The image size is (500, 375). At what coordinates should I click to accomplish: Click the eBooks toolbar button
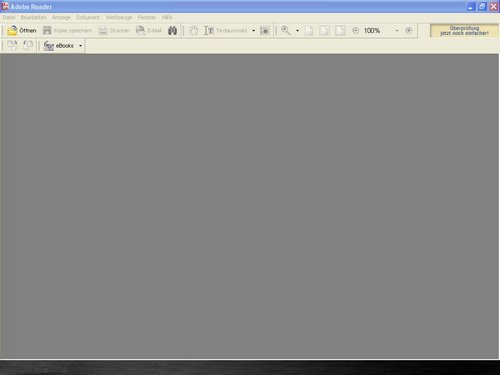point(59,46)
